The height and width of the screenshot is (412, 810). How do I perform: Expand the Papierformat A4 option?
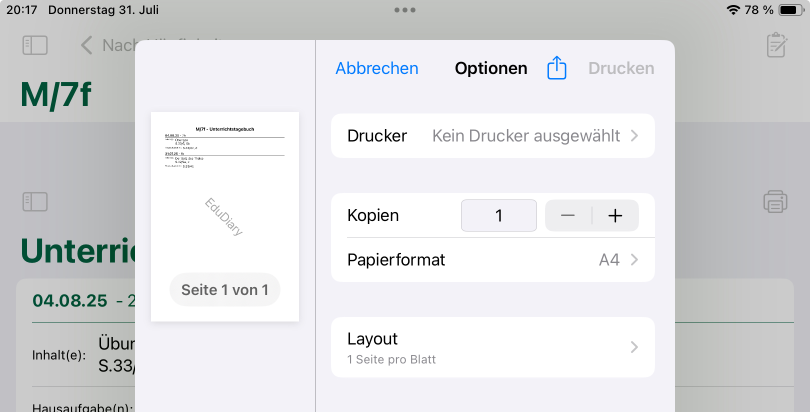coord(492,260)
